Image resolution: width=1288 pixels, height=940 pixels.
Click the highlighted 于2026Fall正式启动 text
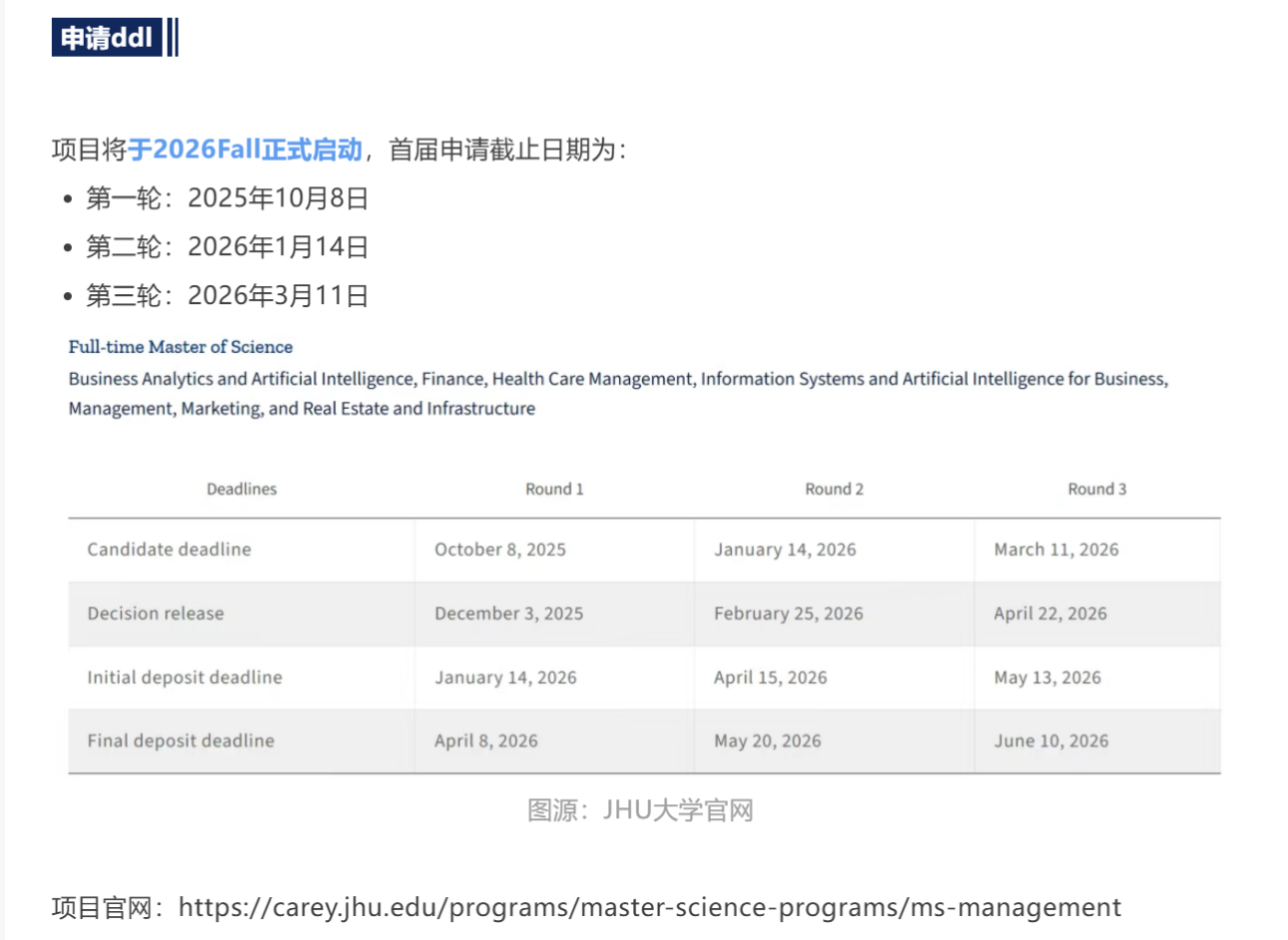click(244, 150)
